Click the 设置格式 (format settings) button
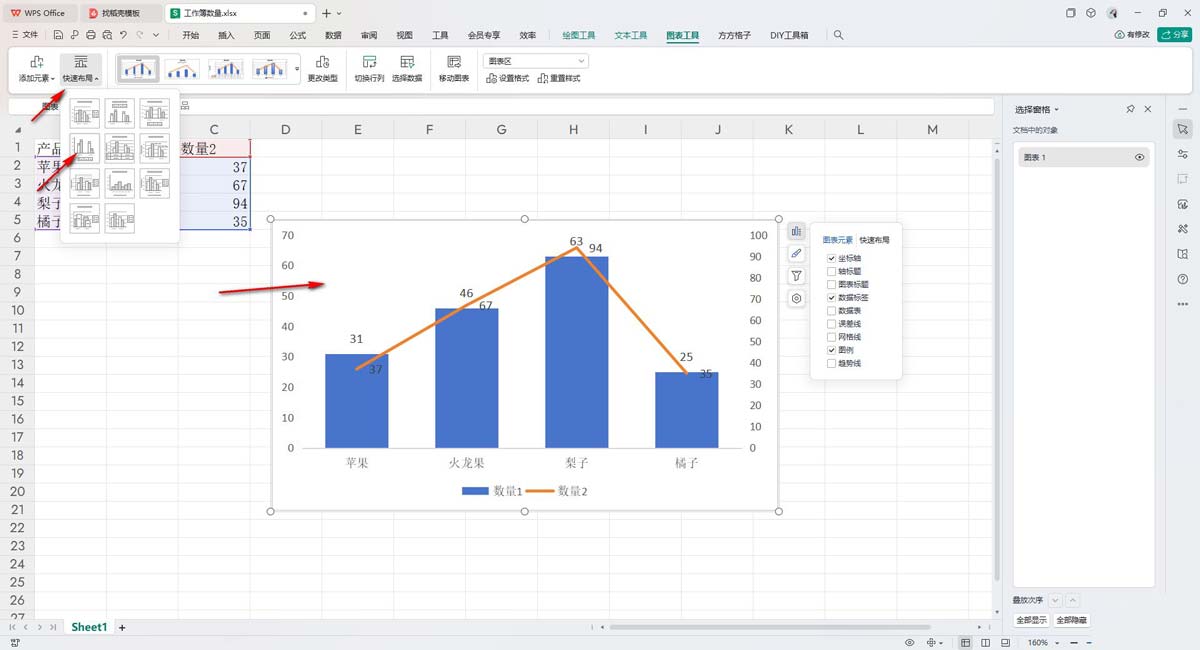 pyautogui.click(x=507, y=78)
